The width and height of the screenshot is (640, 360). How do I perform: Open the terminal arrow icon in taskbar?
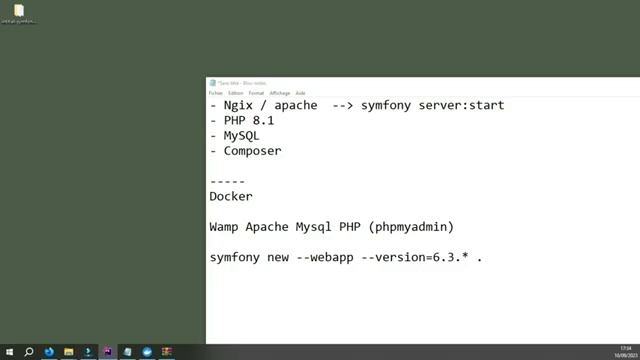tap(88, 351)
